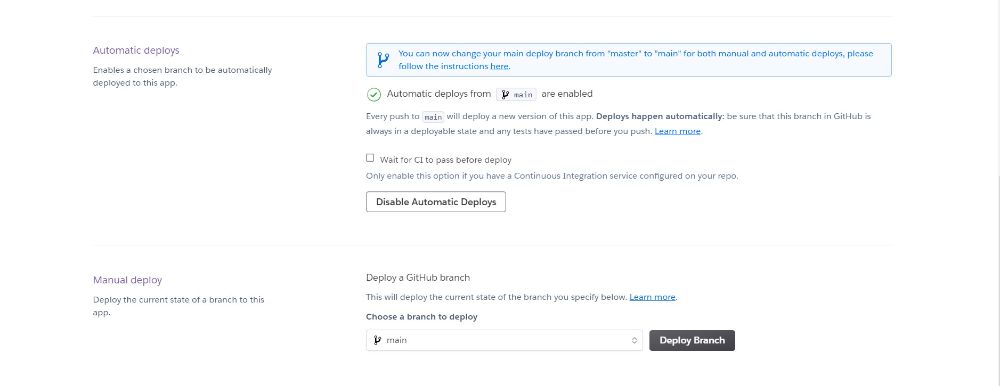Enable Wait for CI to pass checkbox
The image size is (1000, 386).
pyautogui.click(x=370, y=158)
